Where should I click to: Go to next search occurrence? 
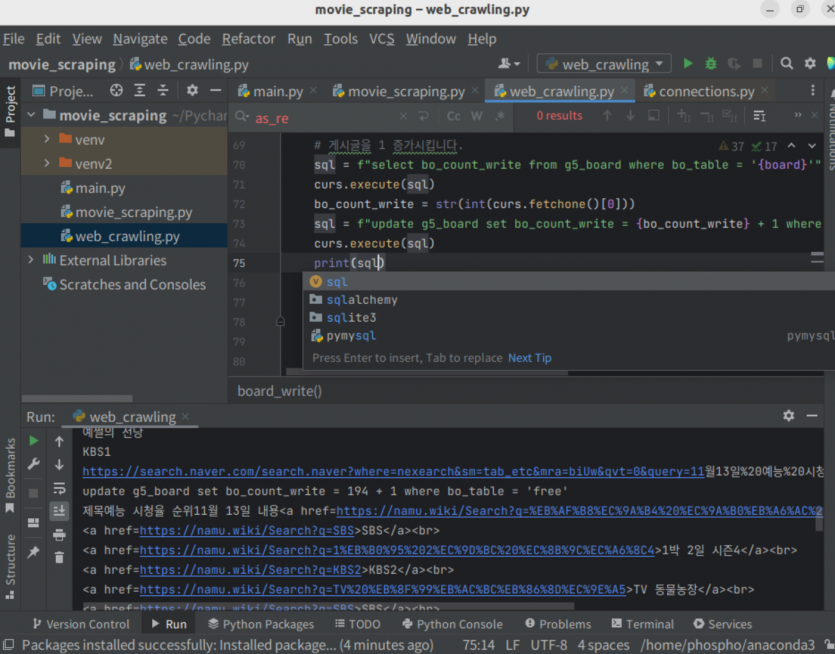(x=631, y=116)
